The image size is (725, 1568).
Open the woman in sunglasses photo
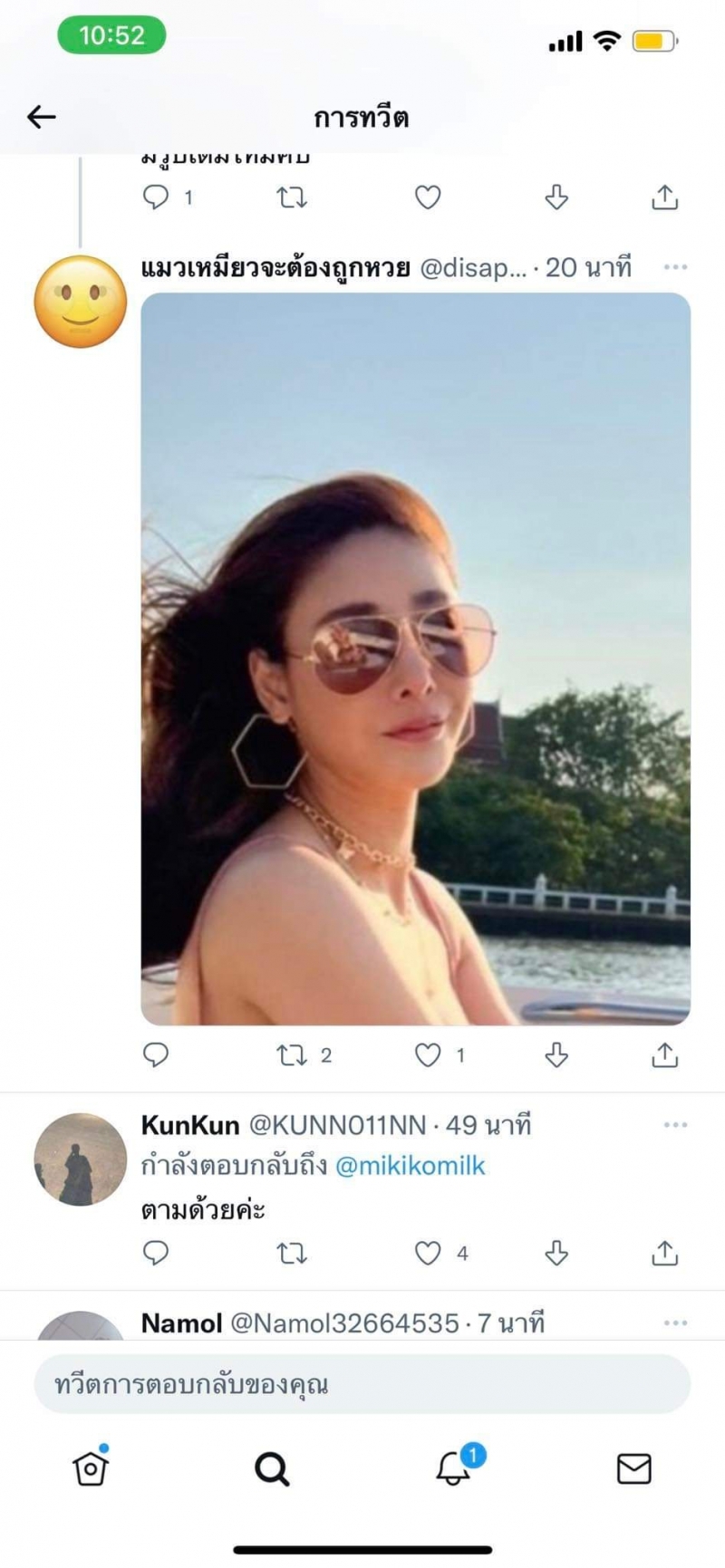(x=415, y=659)
